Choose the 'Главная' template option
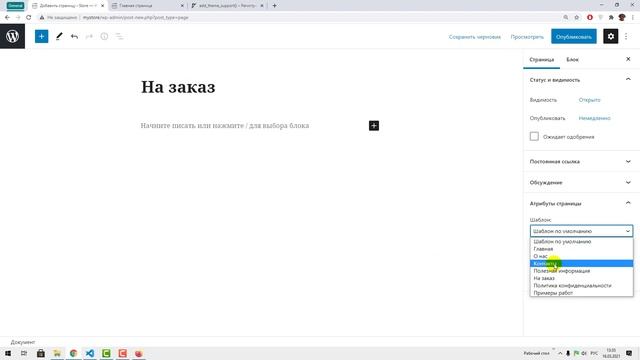The image size is (640, 360). pyautogui.click(x=582, y=249)
